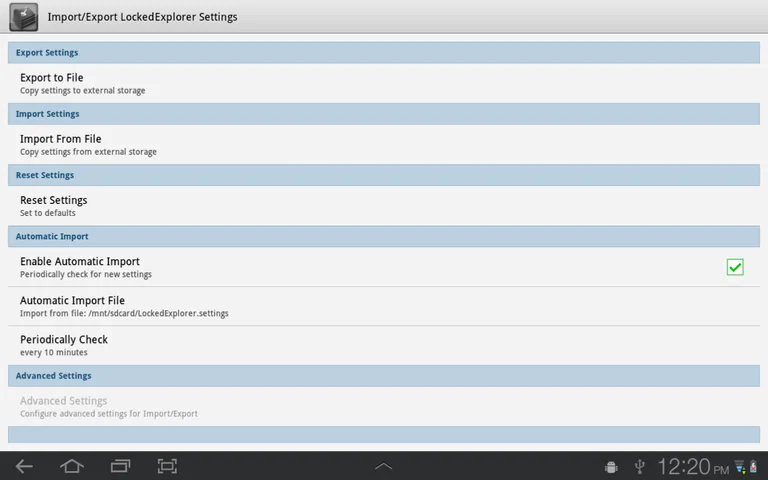Change the Automatic Import File path
The height and width of the screenshot is (480, 768).
pos(384,306)
